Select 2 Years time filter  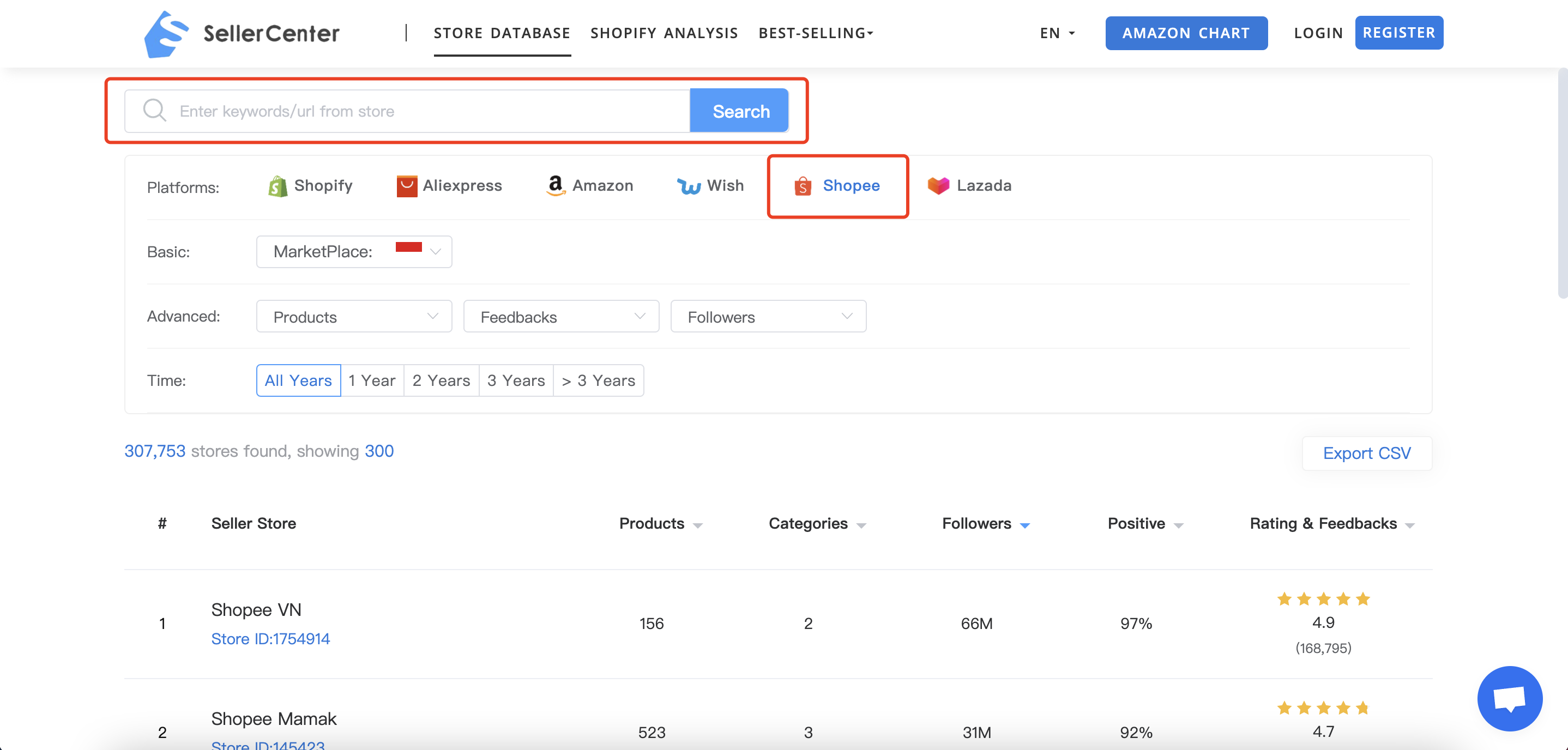click(x=441, y=380)
